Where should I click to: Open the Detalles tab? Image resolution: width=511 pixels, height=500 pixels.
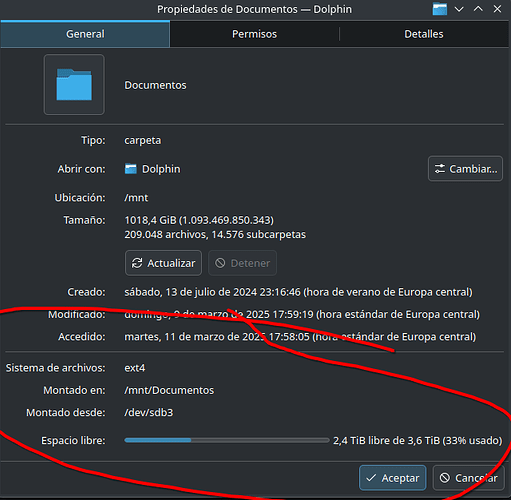click(424, 34)
